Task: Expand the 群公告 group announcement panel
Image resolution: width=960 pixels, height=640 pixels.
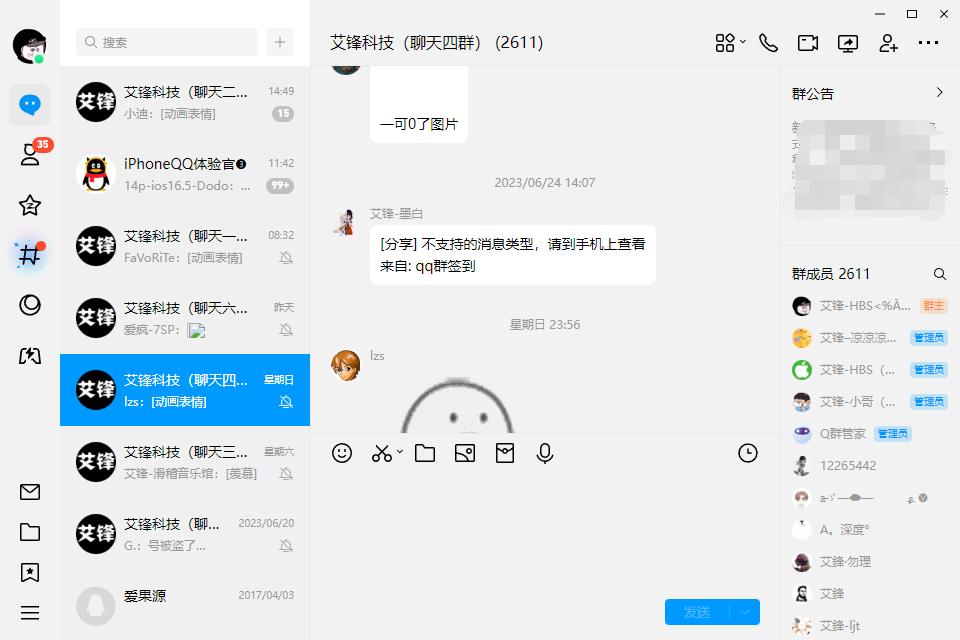Action: click(x=942, y=92)
